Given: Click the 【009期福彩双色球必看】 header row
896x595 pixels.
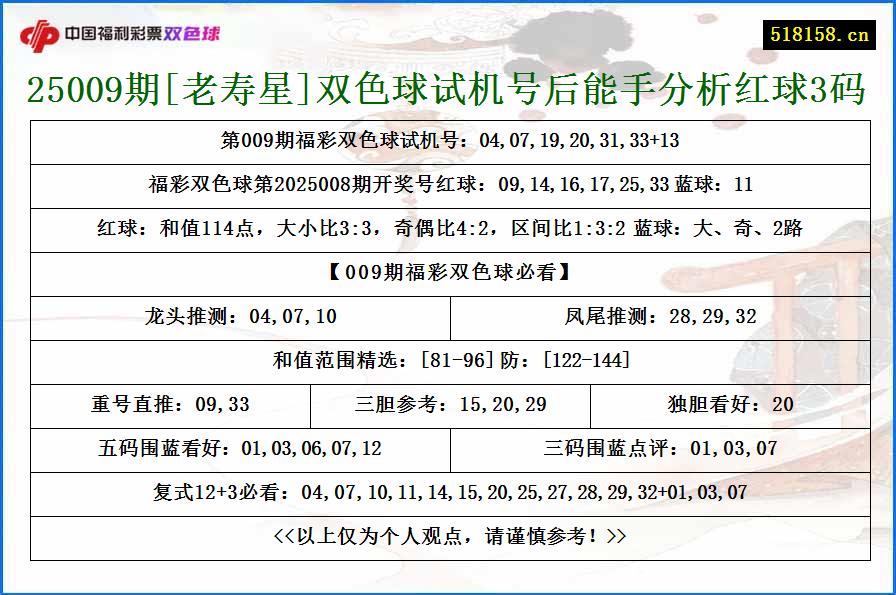Looking at the screenshot, I should (448, 272).
